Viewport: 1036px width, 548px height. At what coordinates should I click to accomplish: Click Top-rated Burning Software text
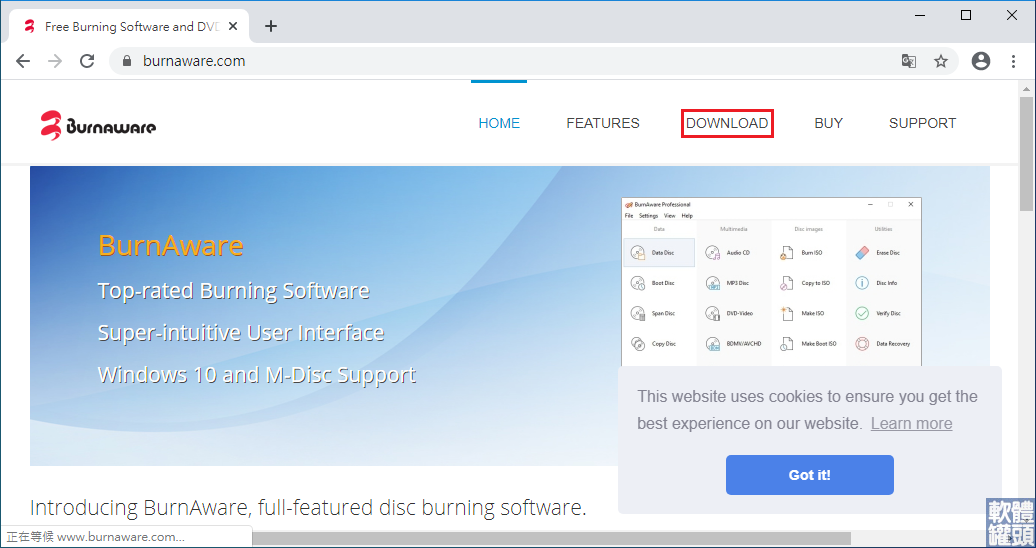click(233, 290)
